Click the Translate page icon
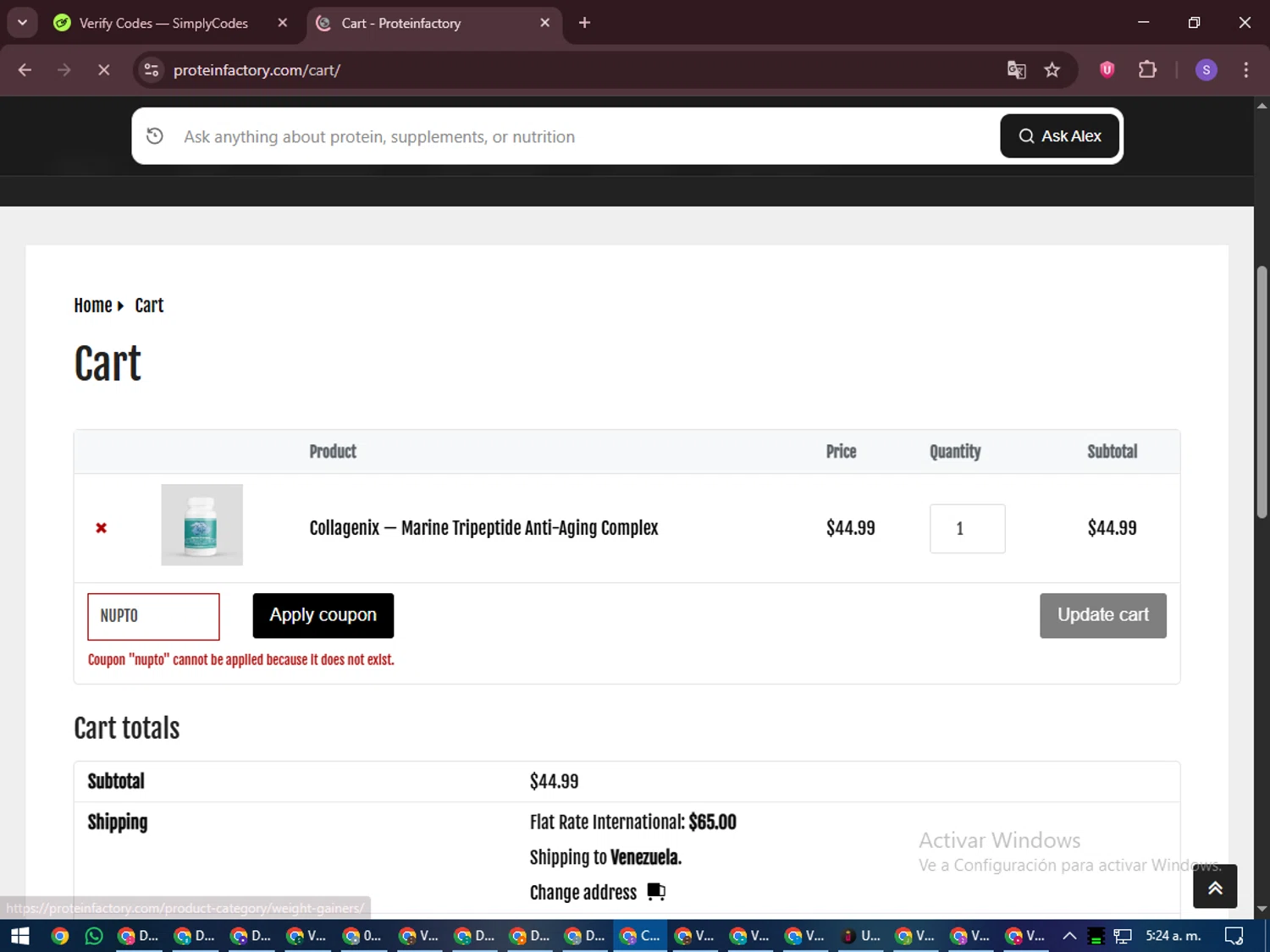 coord(1016,70)
